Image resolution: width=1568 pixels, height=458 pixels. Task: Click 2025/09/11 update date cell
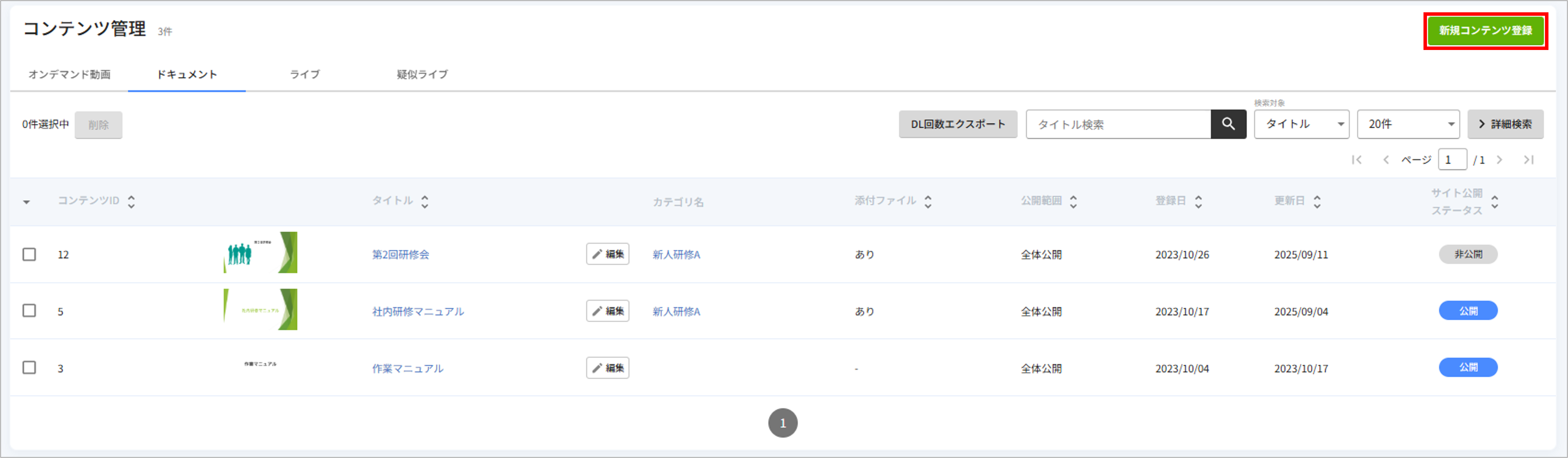(1301, 255)
